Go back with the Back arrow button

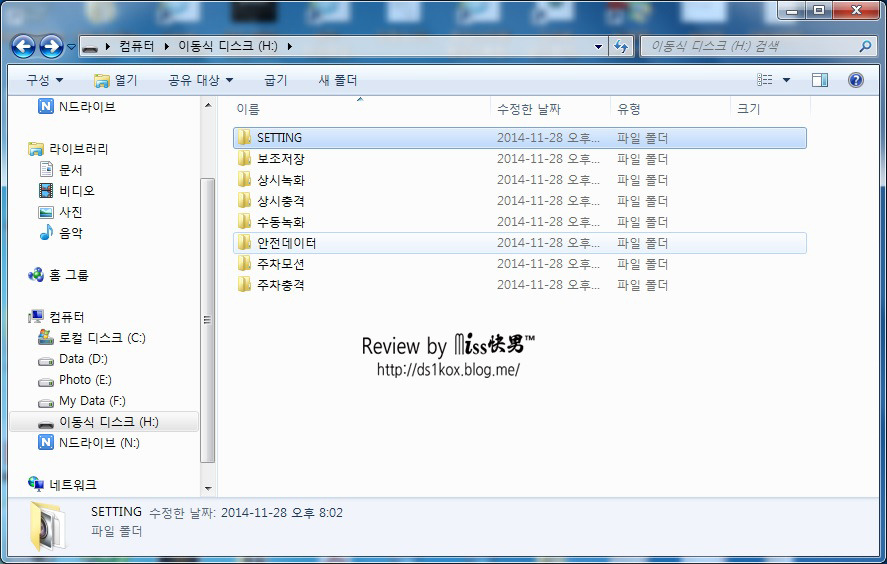coord(24,46)
